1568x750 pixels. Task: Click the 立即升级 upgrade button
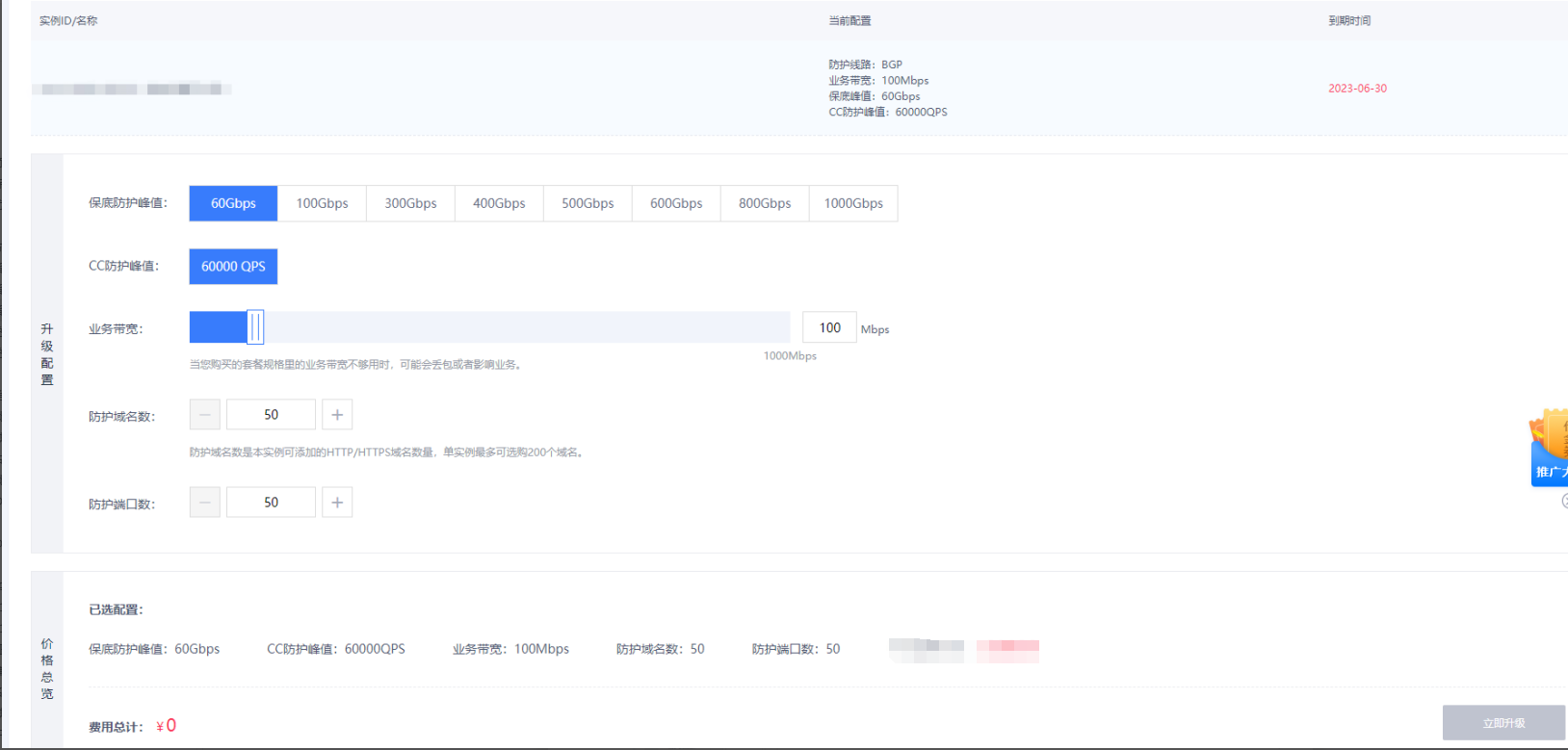1503,723
